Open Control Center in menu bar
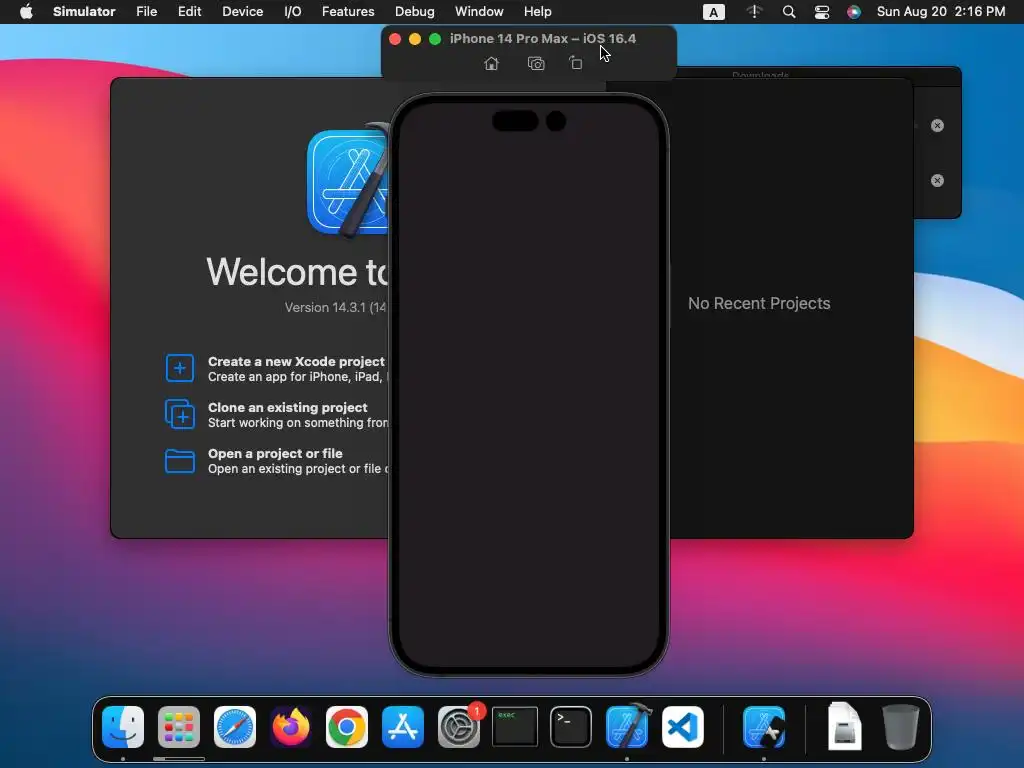The width and height of the screenshot is (1024, 768). (822, 12)
